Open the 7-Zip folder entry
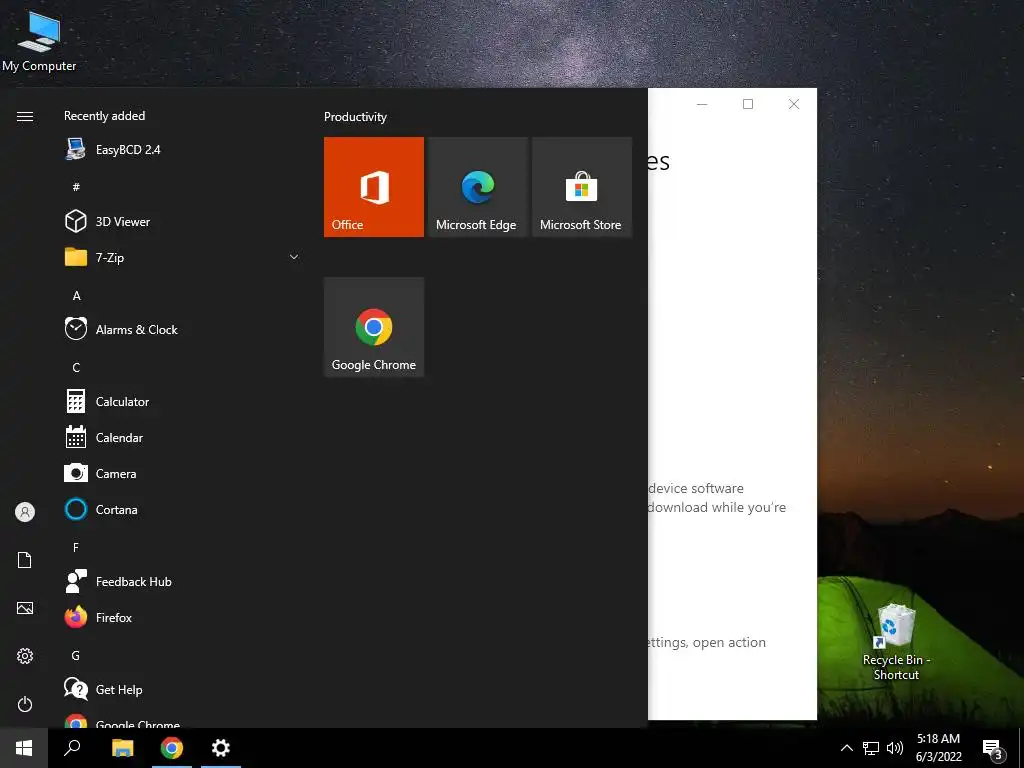1024x768 pixels. [x=183, y=257]
